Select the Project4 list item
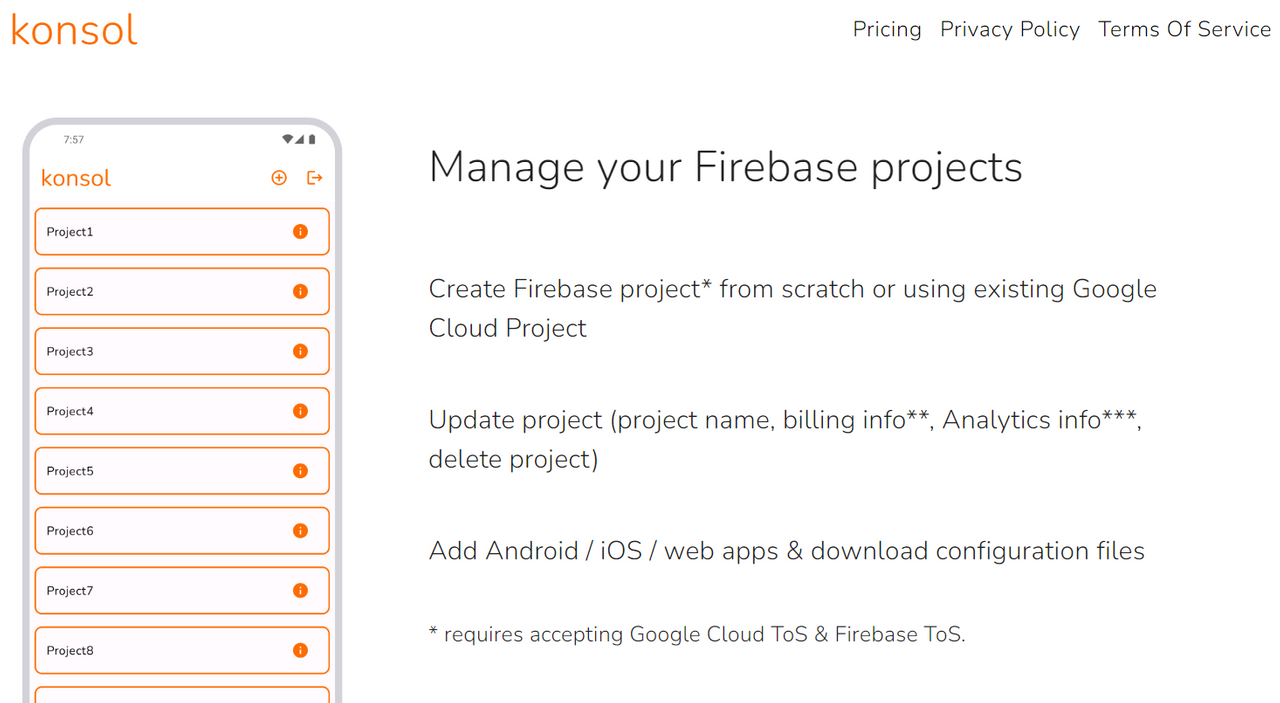Screen dimensions: 1280x703 click(182, 411)
